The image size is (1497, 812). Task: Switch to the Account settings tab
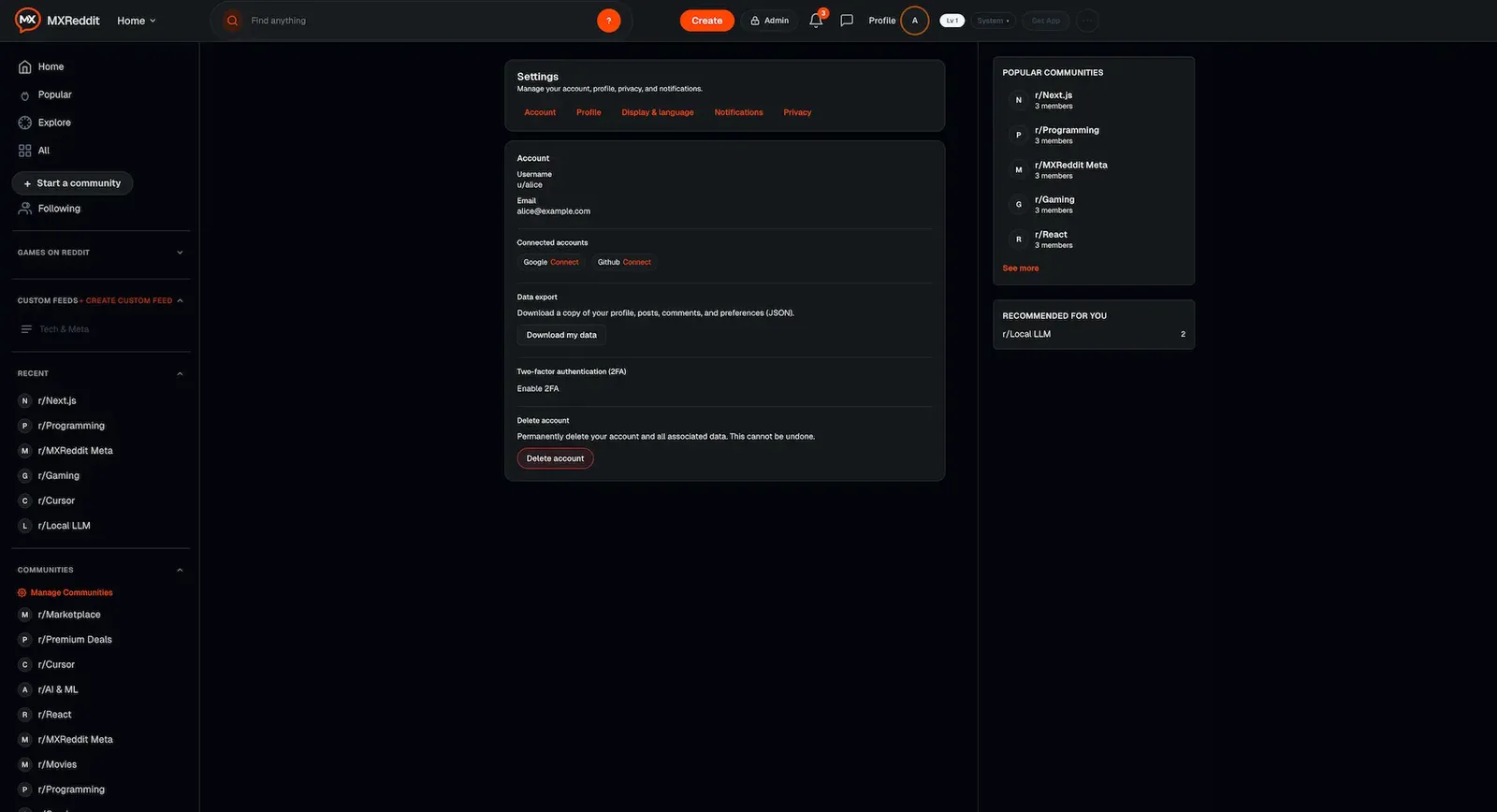(540, 112)
